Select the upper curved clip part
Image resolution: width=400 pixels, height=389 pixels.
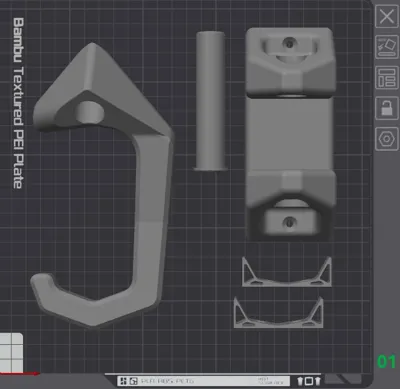point(287,273)
